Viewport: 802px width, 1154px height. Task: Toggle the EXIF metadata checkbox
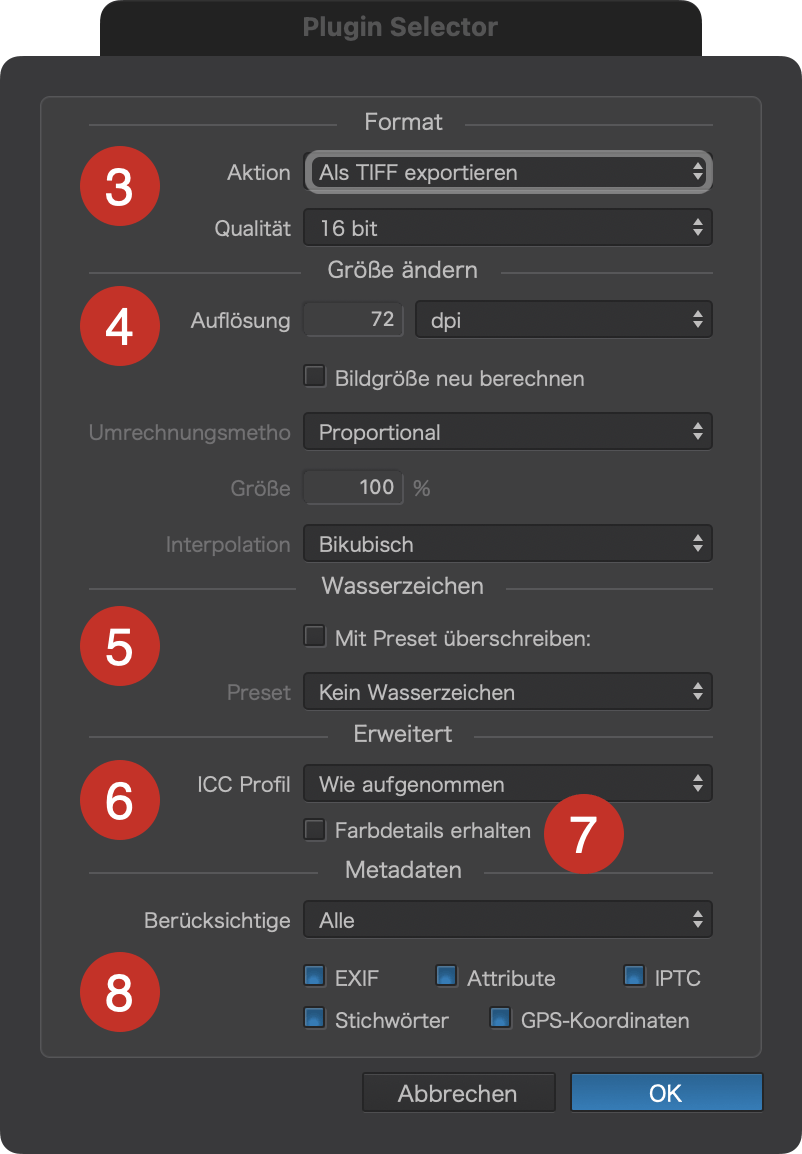(315, 977)
